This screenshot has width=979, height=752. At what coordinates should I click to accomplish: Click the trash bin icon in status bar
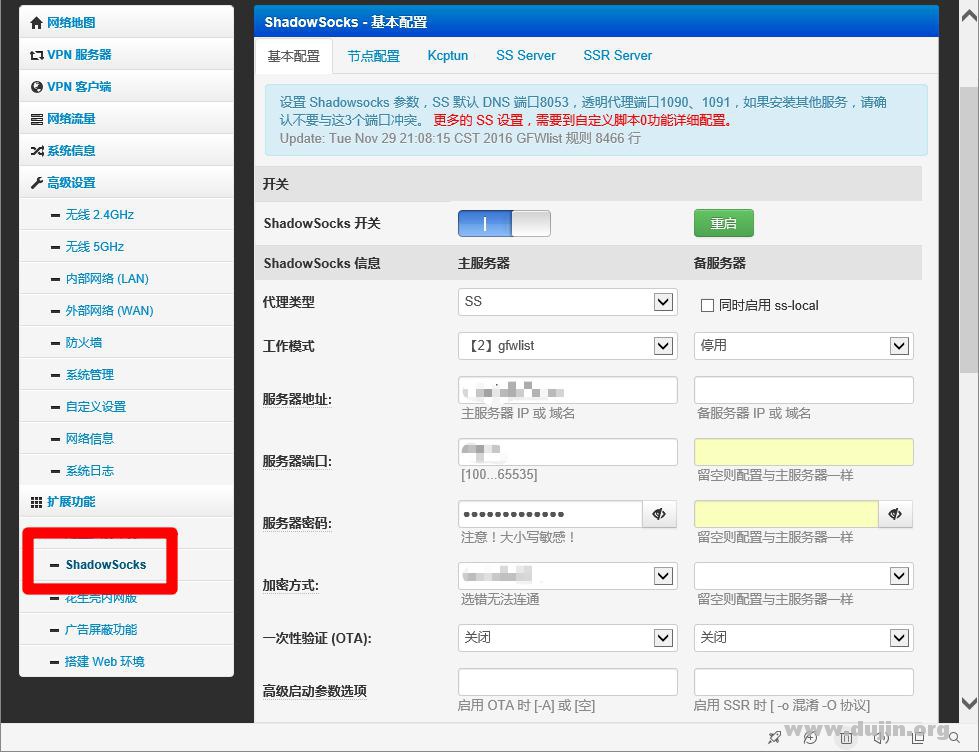[846, 737]
